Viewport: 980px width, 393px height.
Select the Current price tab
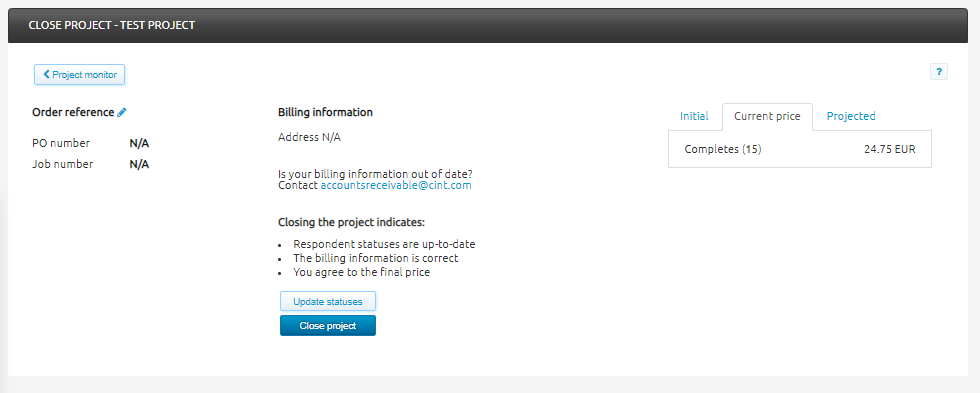(x=767, y=117)
